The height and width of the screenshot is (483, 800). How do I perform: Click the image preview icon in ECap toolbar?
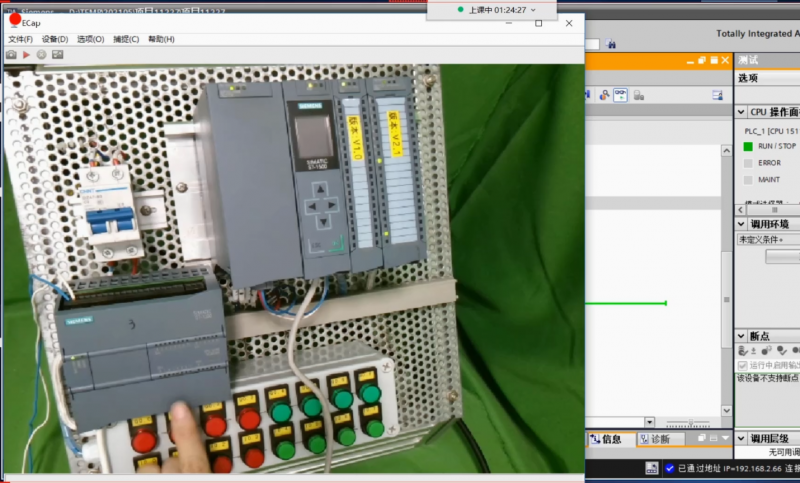(57, 54)
